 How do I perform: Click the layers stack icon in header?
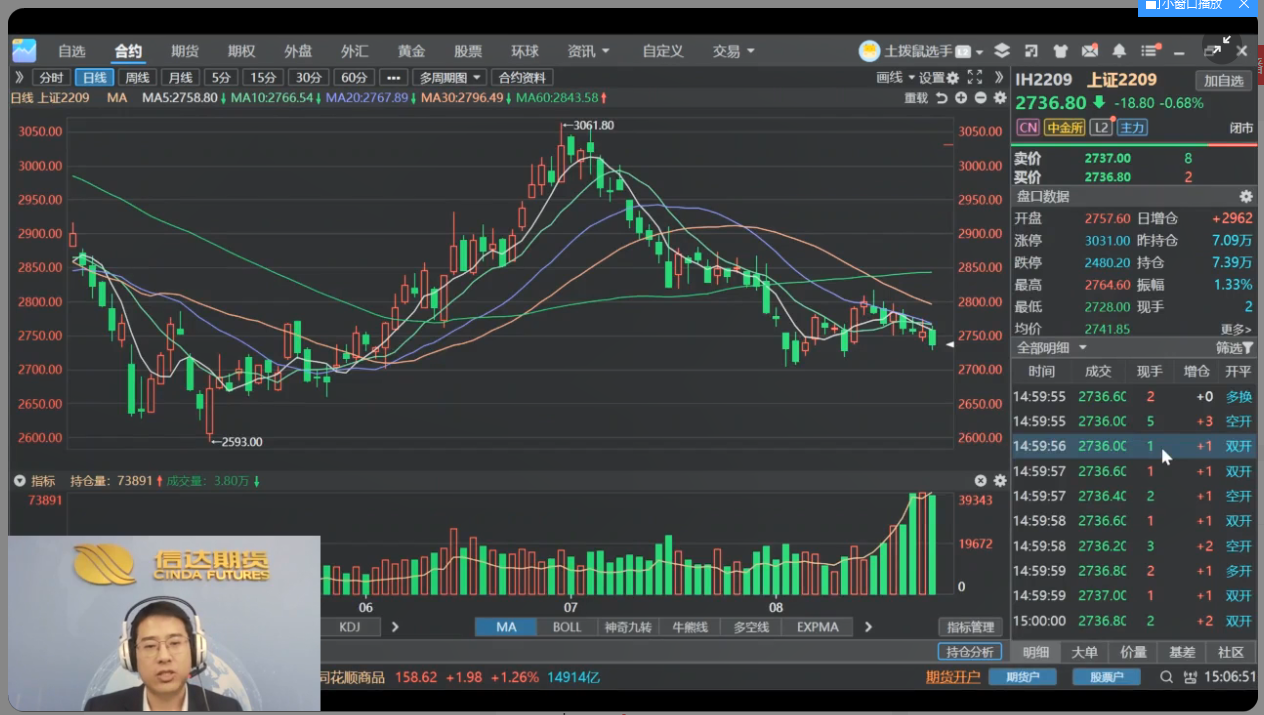click(1002, 51)
